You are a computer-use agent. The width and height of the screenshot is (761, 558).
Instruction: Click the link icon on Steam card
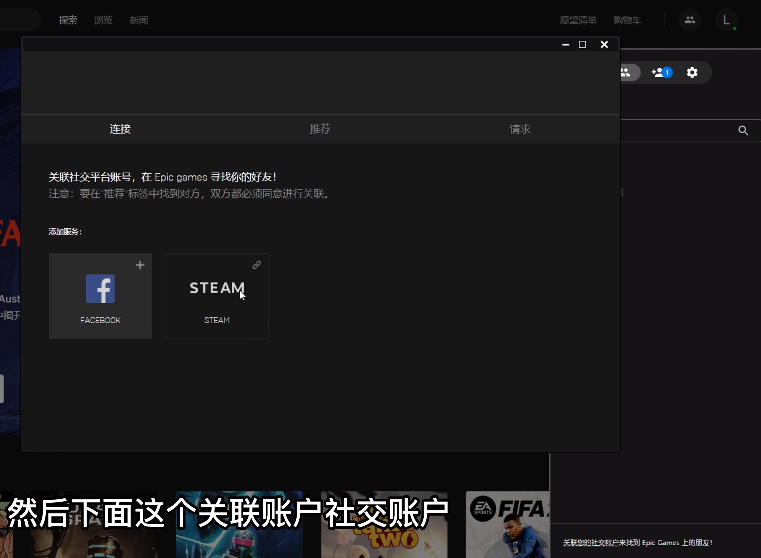[x=256, y=265]
